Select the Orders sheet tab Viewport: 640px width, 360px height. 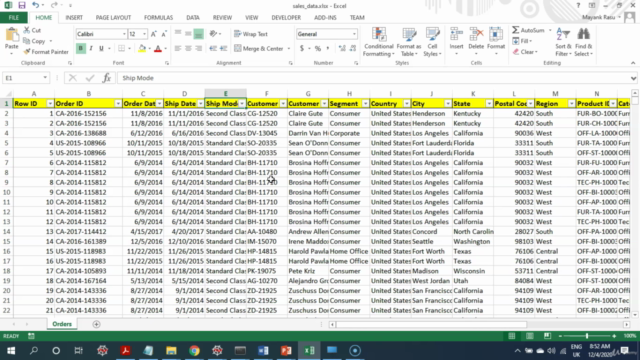(x=62, y=324)
